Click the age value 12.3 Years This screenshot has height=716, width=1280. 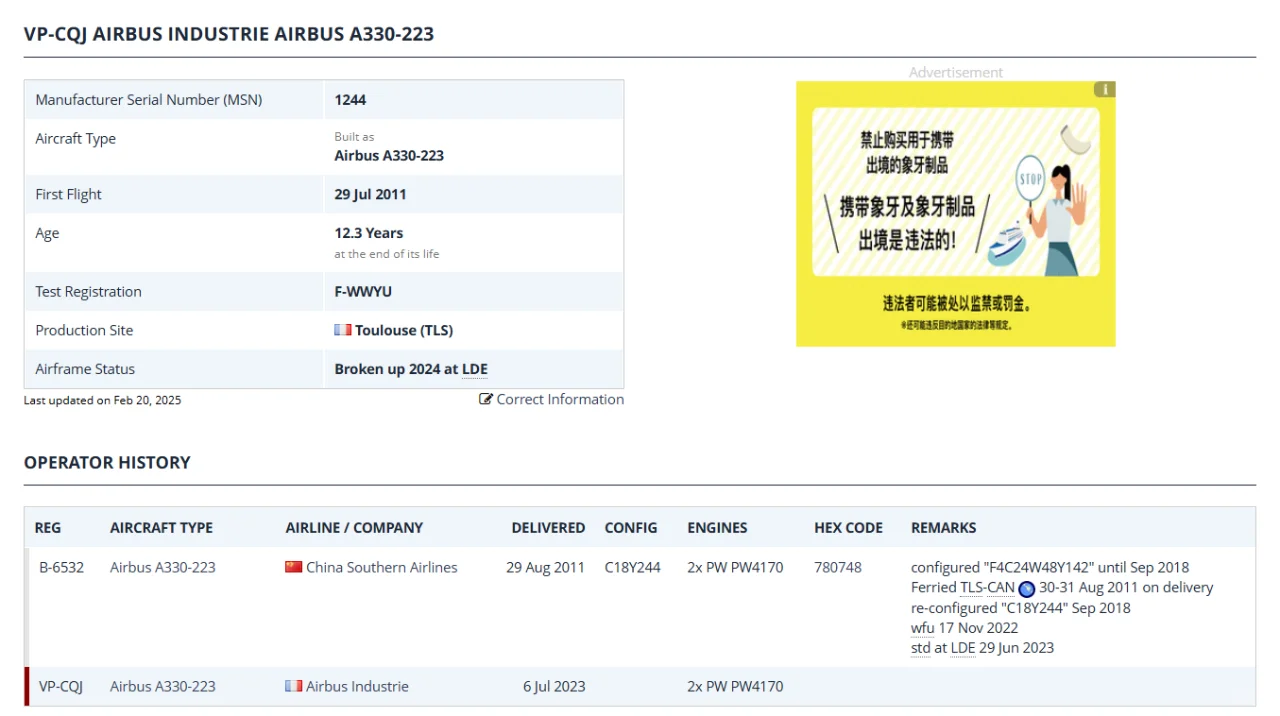369,233
